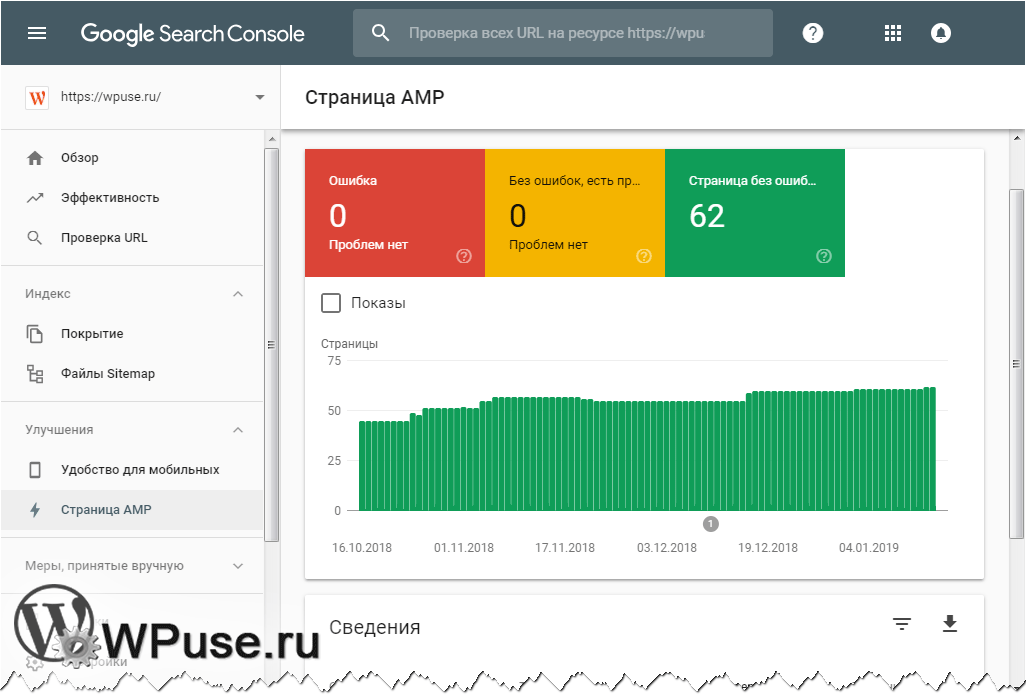Screen dimensions: 1026x695
Task: Collapse the Улучшения section
Action: [238, 430]
